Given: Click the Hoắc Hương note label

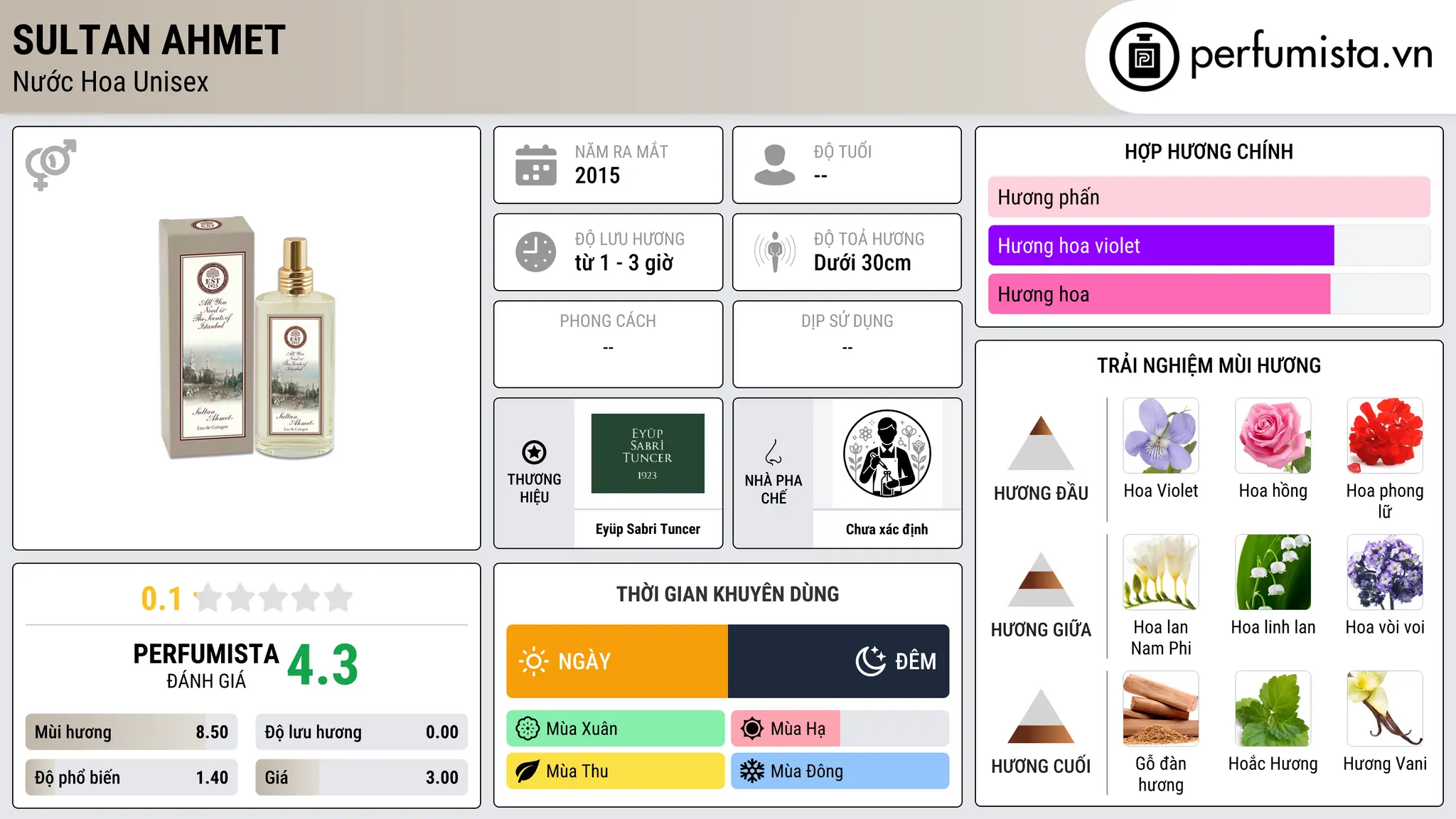Looking at the screenshot, I should click(1273, 764).
